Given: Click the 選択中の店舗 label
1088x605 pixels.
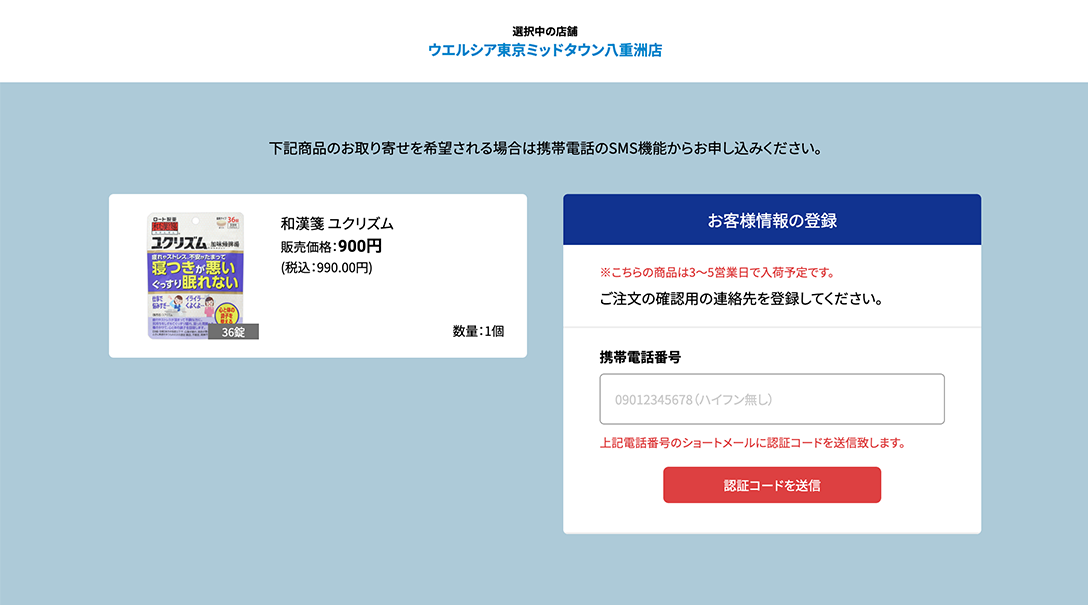Looking at the screenshot, I should (545, 31).
